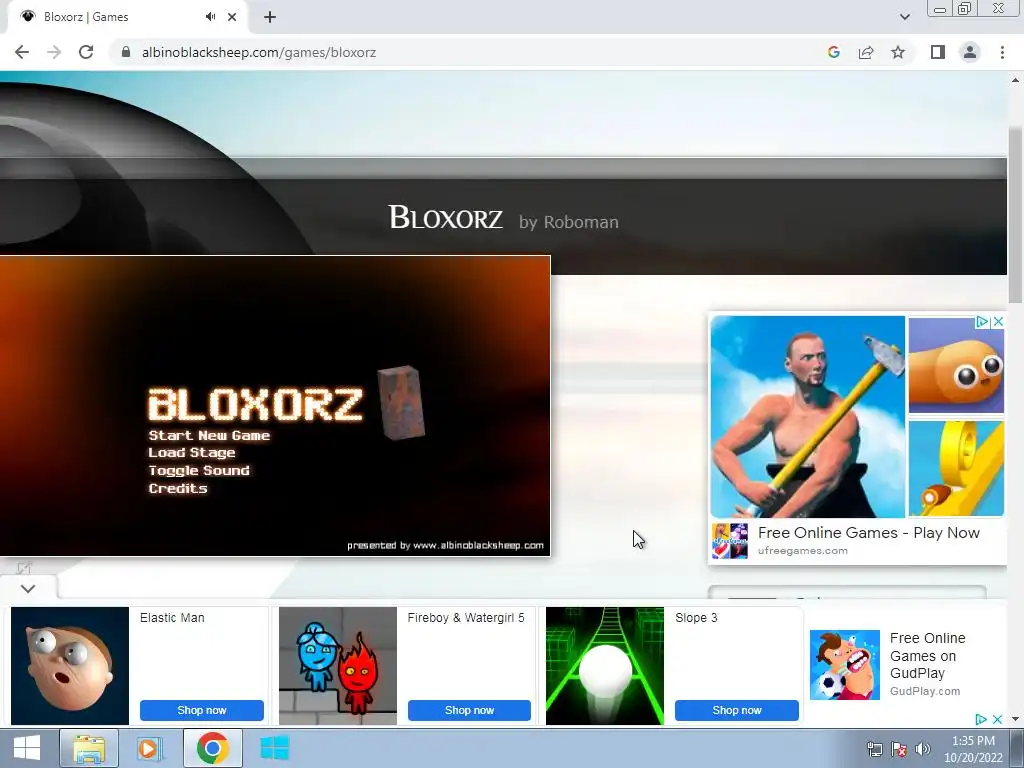The width and height of the screenshot is (1024, 768).
Task: Open Free Online Games - Play Now link
Action: (x=869, y=533)
